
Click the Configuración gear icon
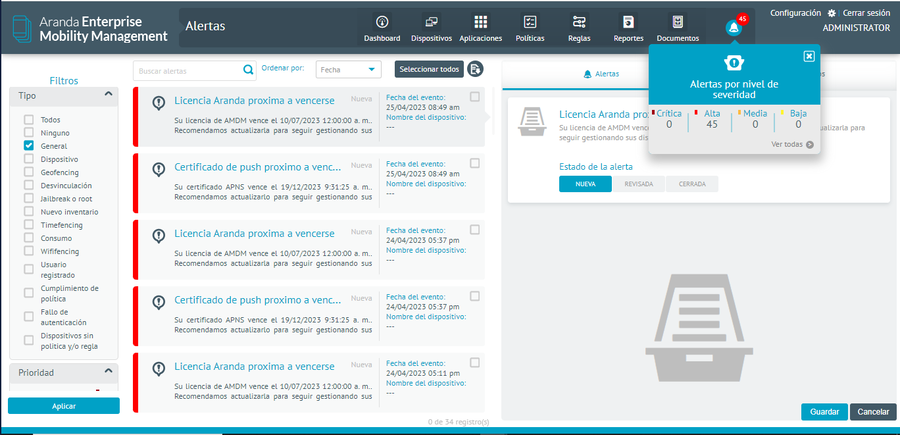[x=832, y=13]
